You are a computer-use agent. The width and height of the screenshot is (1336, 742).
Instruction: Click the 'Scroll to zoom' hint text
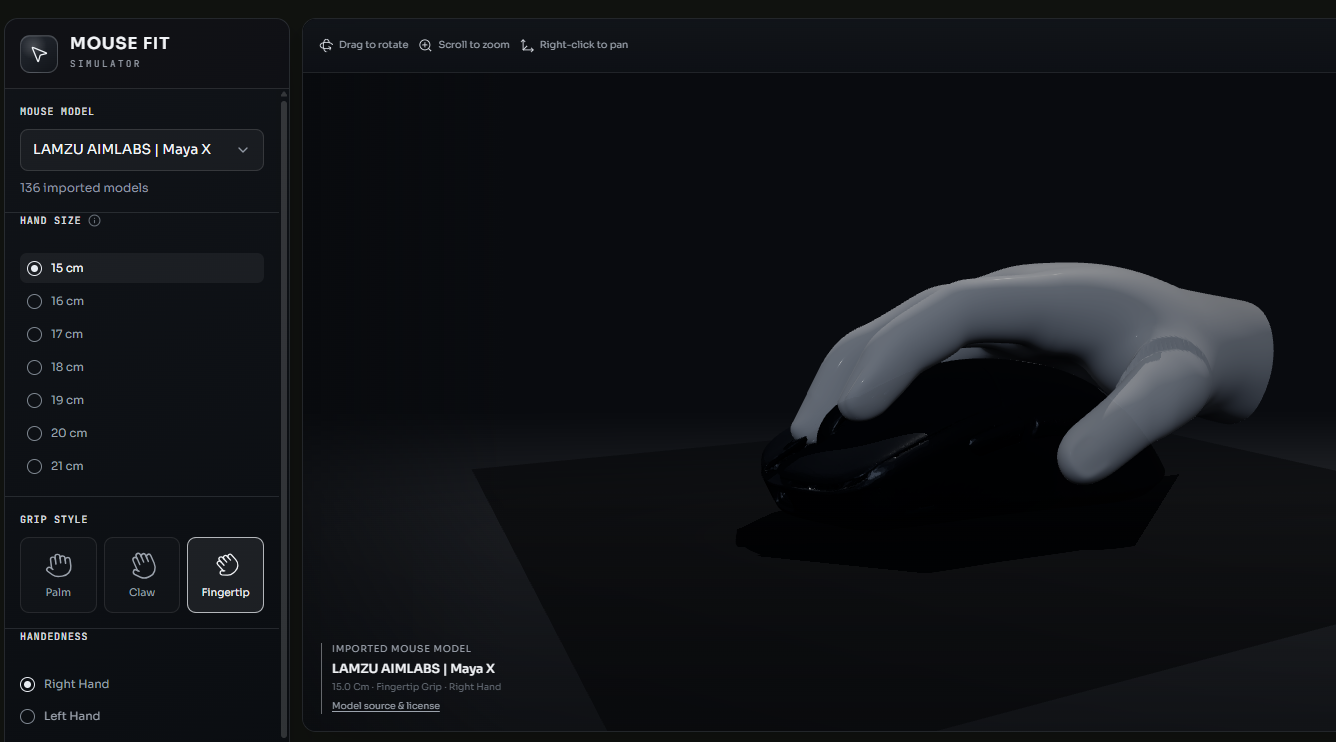tap(474, 45)
